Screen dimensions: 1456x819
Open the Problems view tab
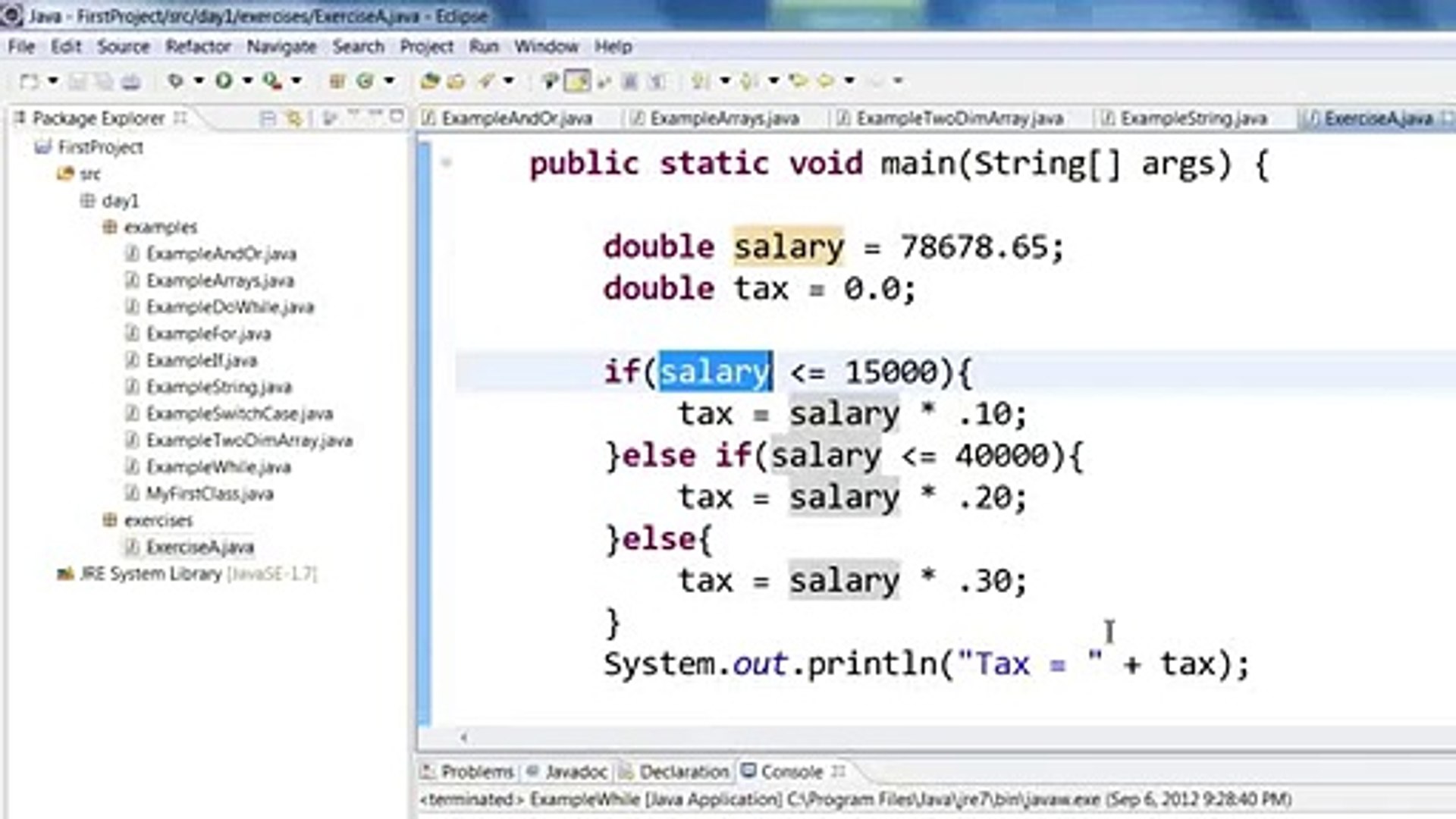[x=478, y=771]
